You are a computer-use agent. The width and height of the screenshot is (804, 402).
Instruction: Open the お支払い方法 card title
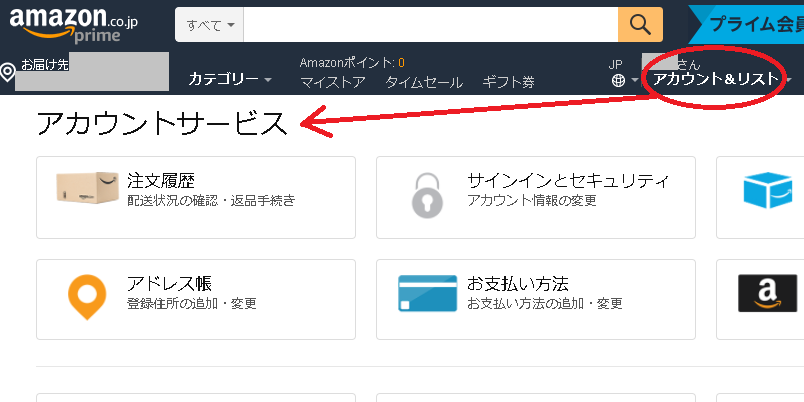pos(518,283)
